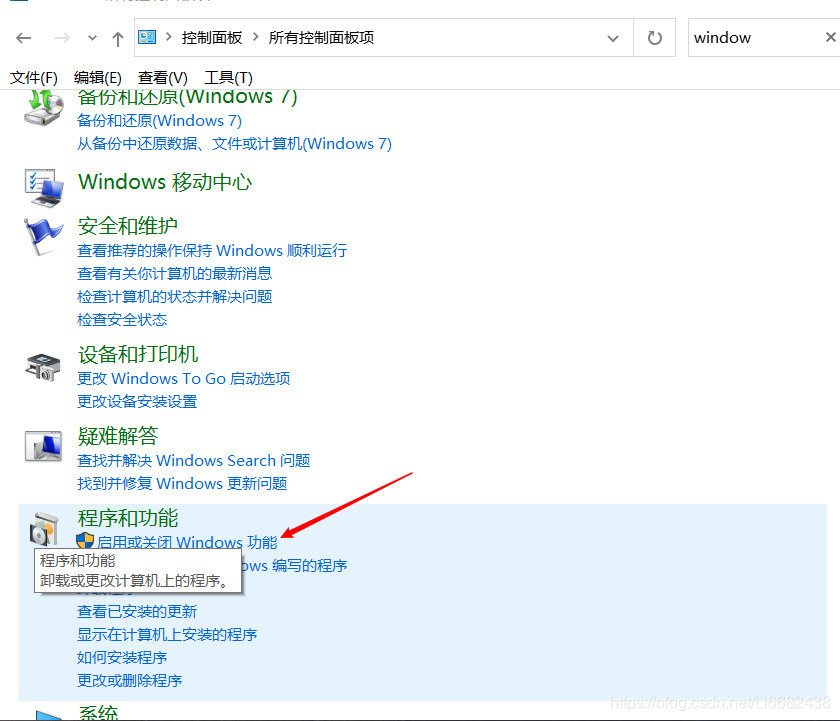Click the forward navigation arrow
This screenshot has height=721, width=840.
[x=62, y=38]
